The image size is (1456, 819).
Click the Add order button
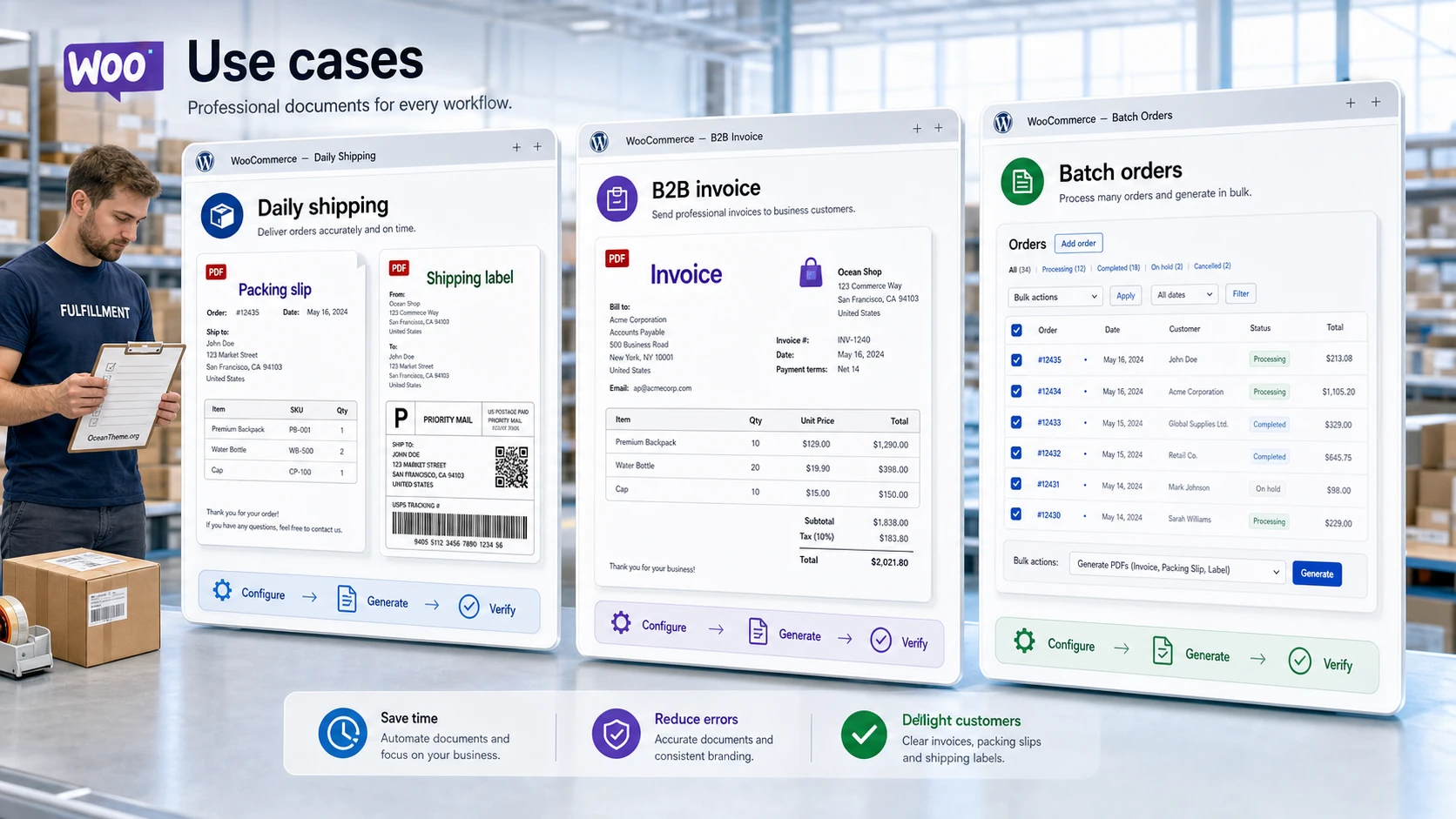[x=1078, y=244]
